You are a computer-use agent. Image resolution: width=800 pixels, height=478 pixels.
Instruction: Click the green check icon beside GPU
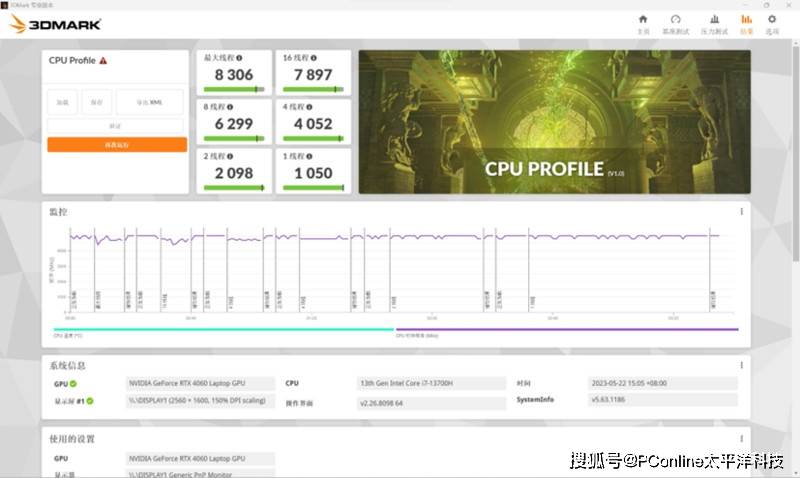(x=73, y=384)
